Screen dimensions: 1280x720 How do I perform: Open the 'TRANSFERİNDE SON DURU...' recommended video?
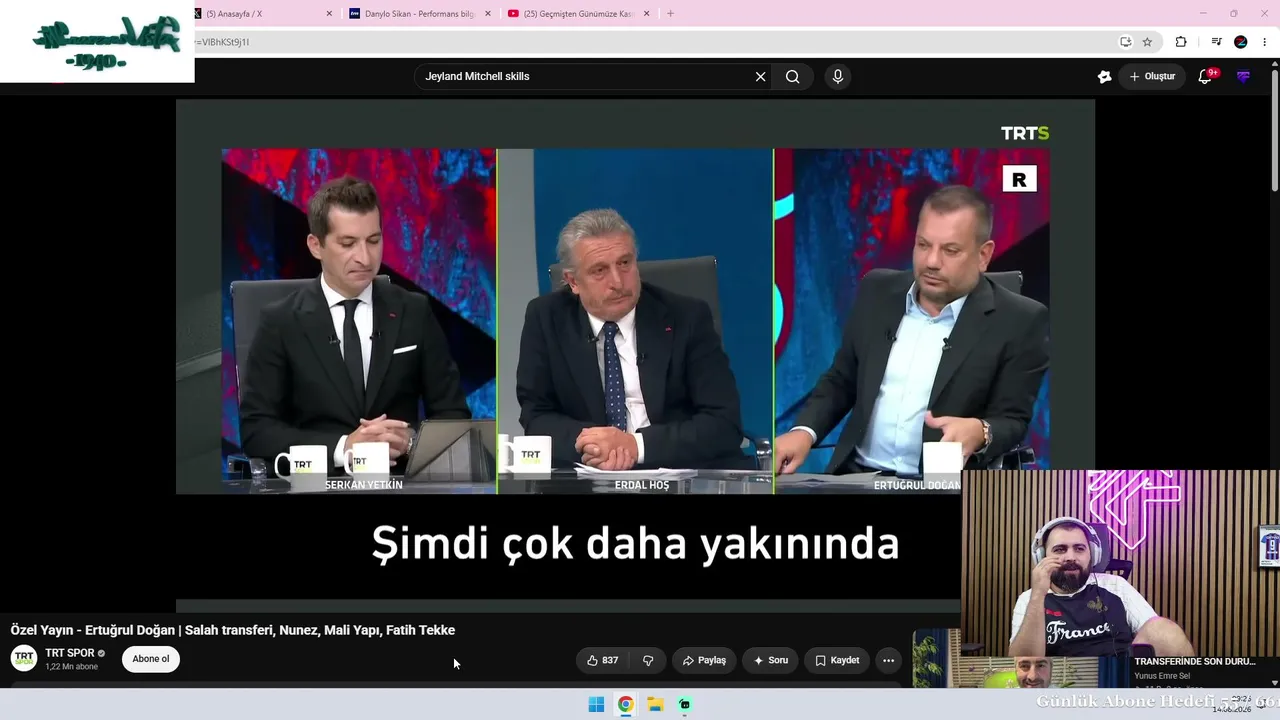point(1195,661)
